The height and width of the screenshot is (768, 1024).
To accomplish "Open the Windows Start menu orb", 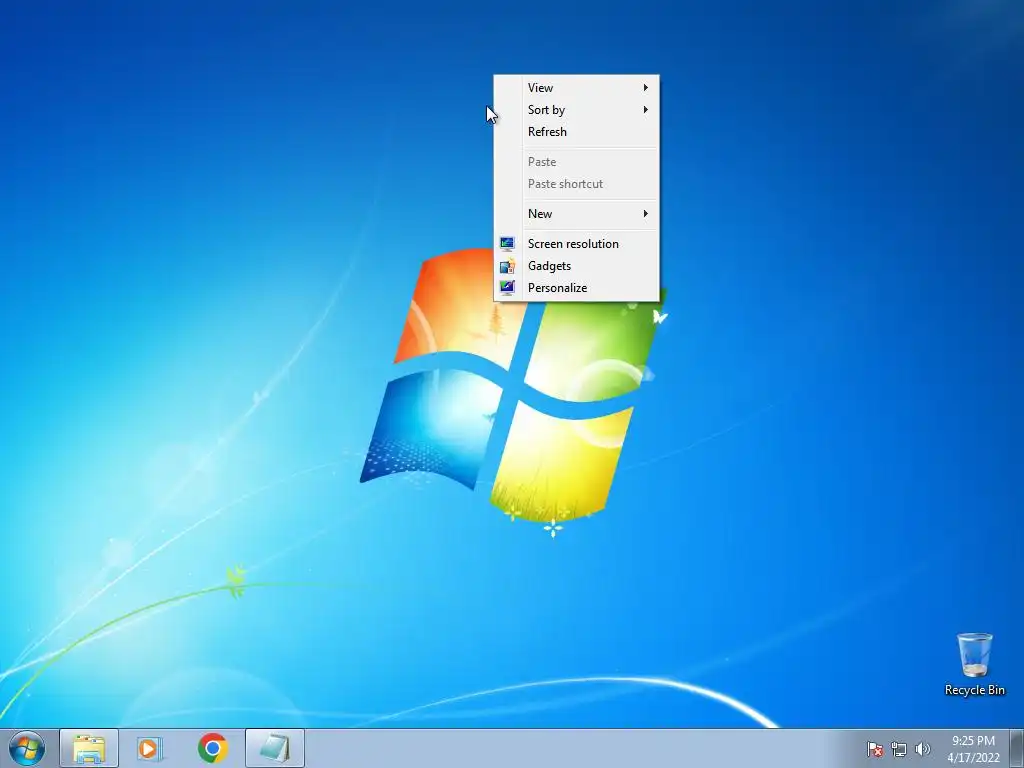I will tap(27, 748).
